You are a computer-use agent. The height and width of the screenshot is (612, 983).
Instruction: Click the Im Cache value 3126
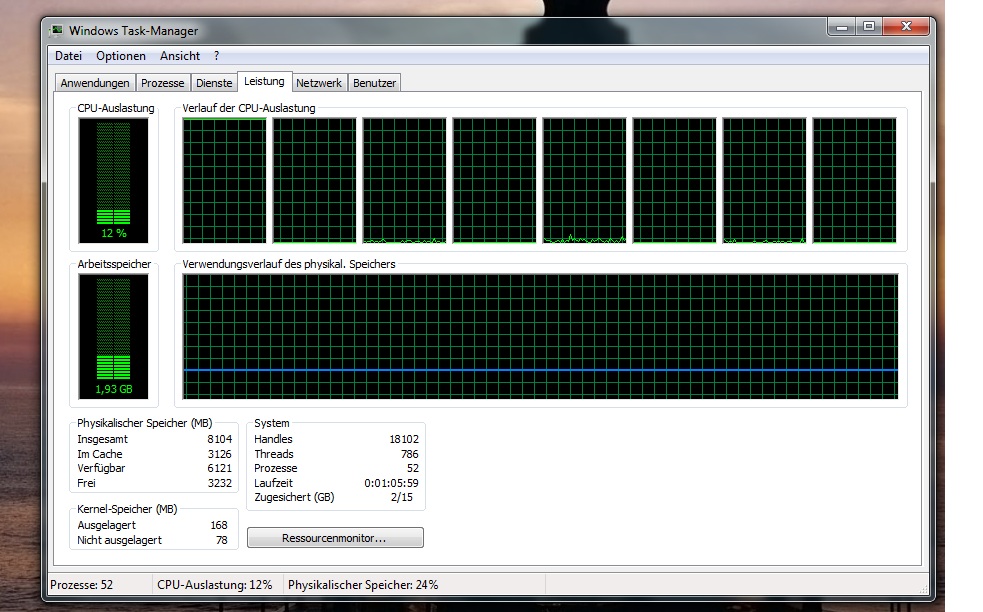219,454
